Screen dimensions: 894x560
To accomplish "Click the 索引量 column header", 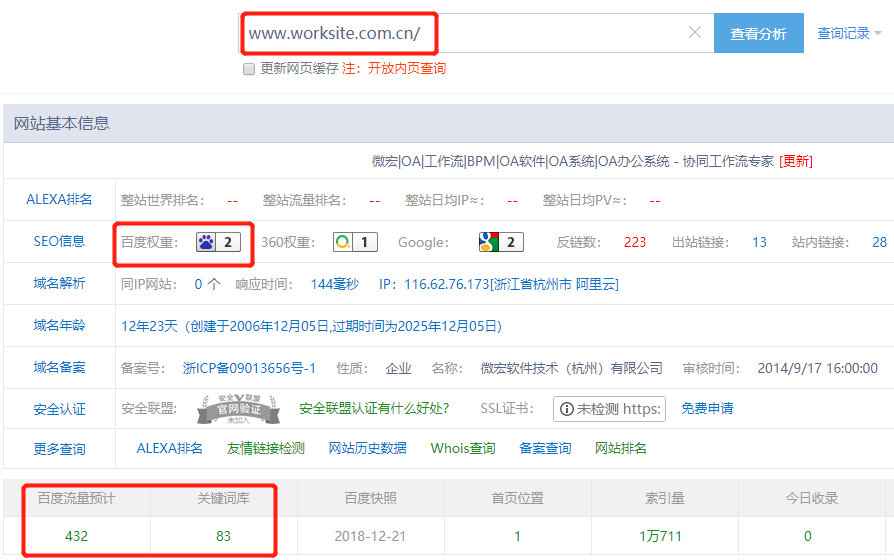I will coord(665,498).
